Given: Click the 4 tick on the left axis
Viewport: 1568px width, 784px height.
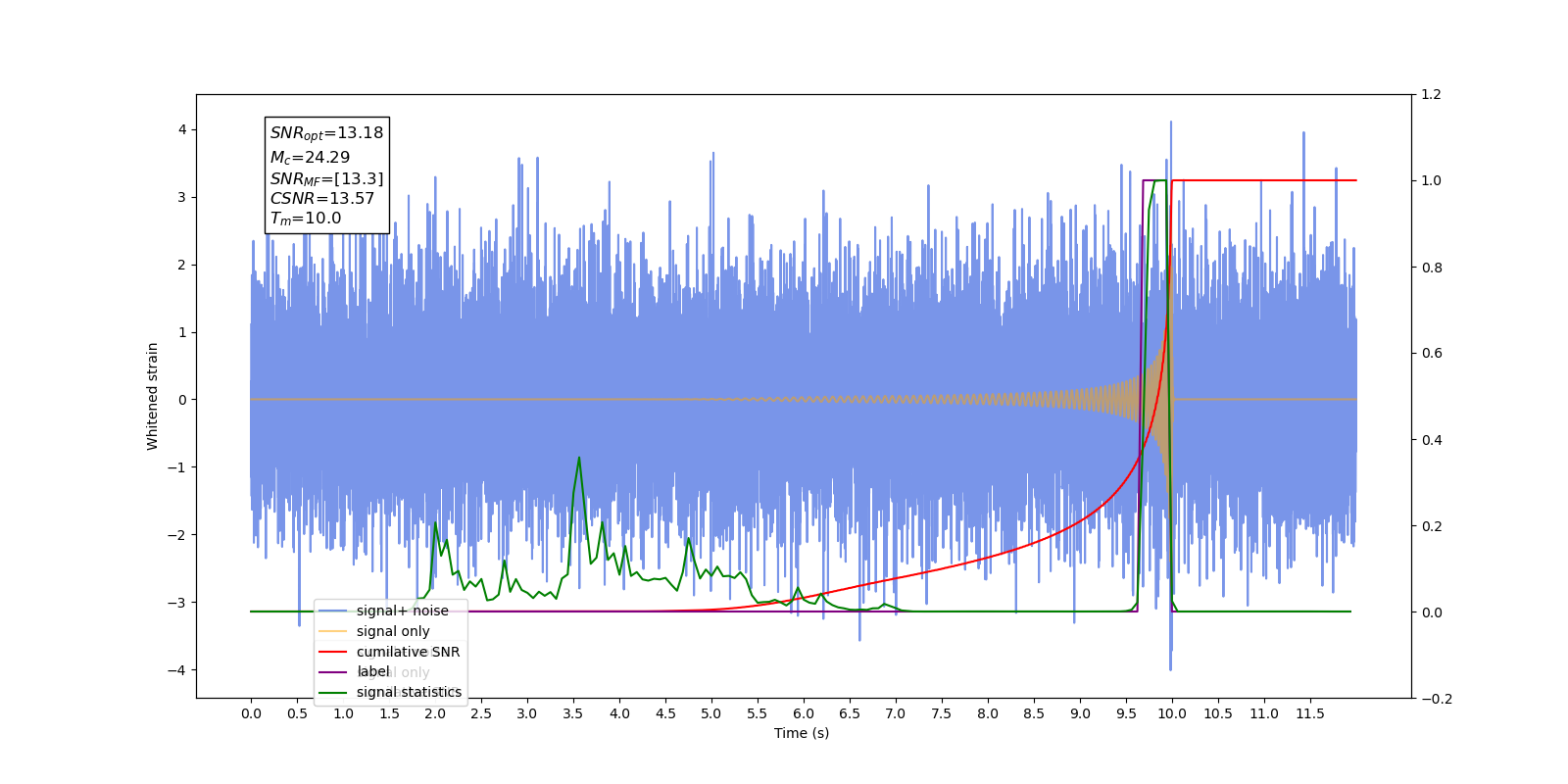Looking at the screenshot, I should pos(181,129).
